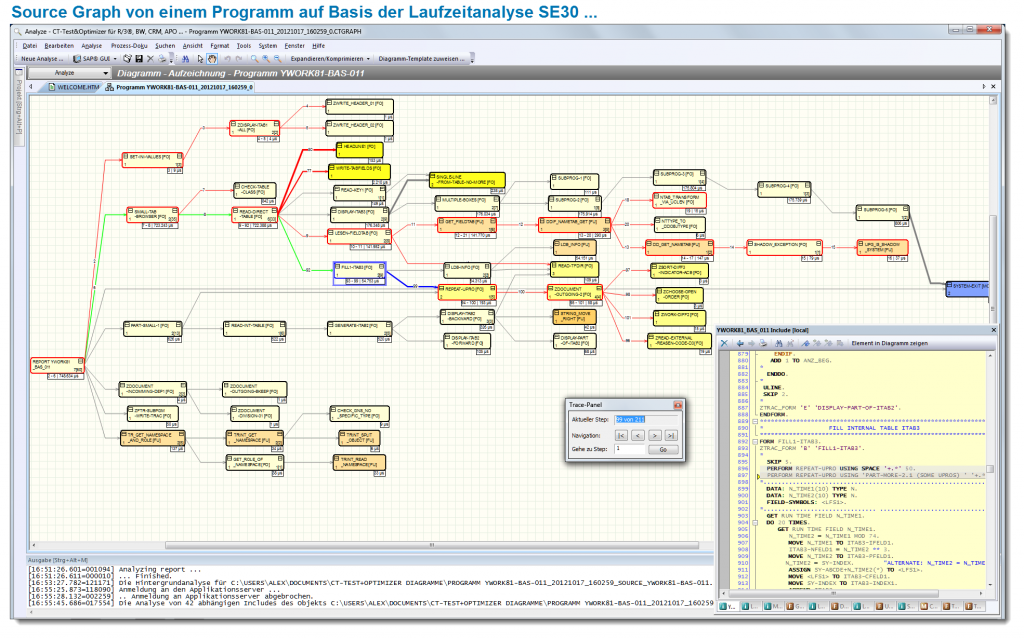Click the back arrow icon in the include panel
Image resolution: width=1024 pixels, height=639 pixels.
click(740, 342)
